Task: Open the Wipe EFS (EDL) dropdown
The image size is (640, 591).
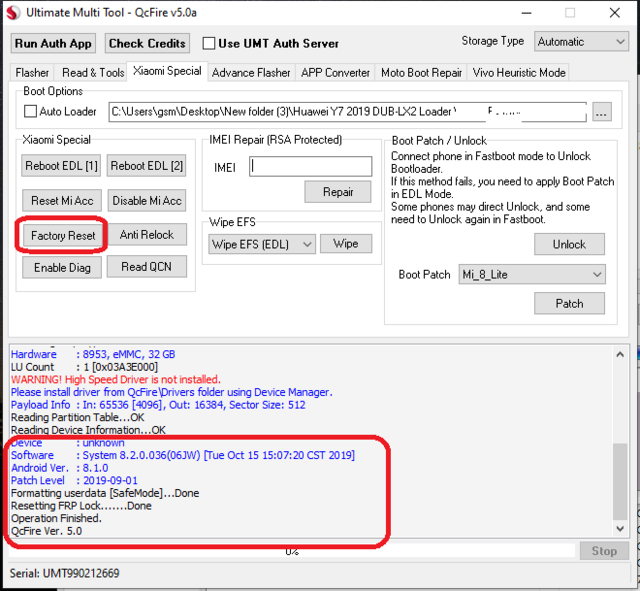Action: 262,244
